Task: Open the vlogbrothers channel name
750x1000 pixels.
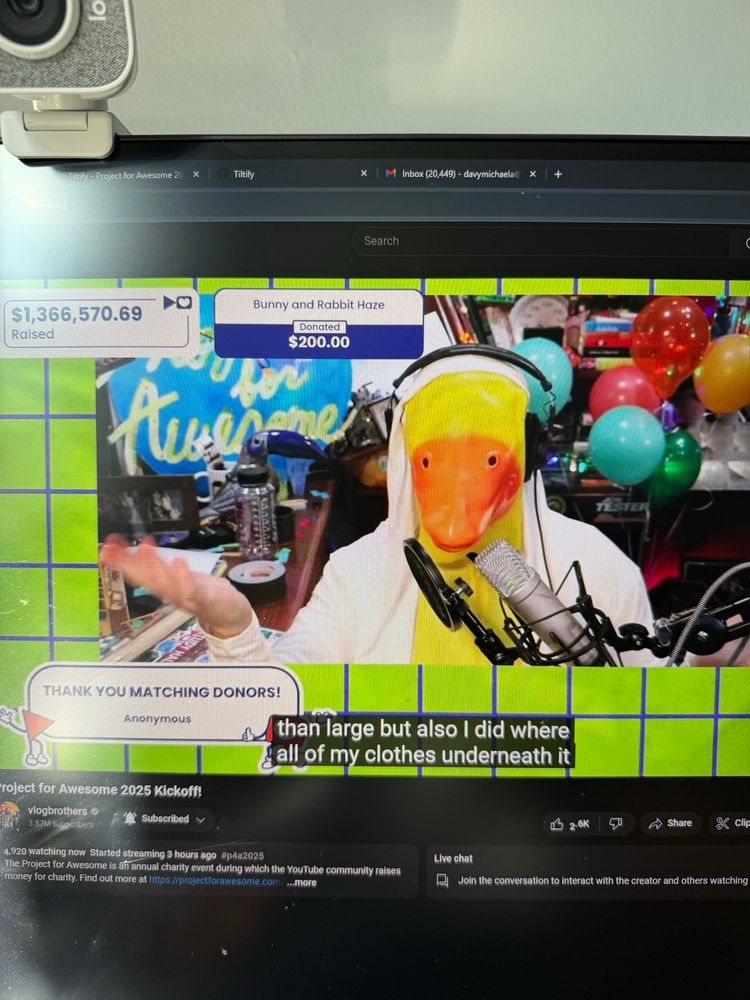Action: click(x=57, y=811)
